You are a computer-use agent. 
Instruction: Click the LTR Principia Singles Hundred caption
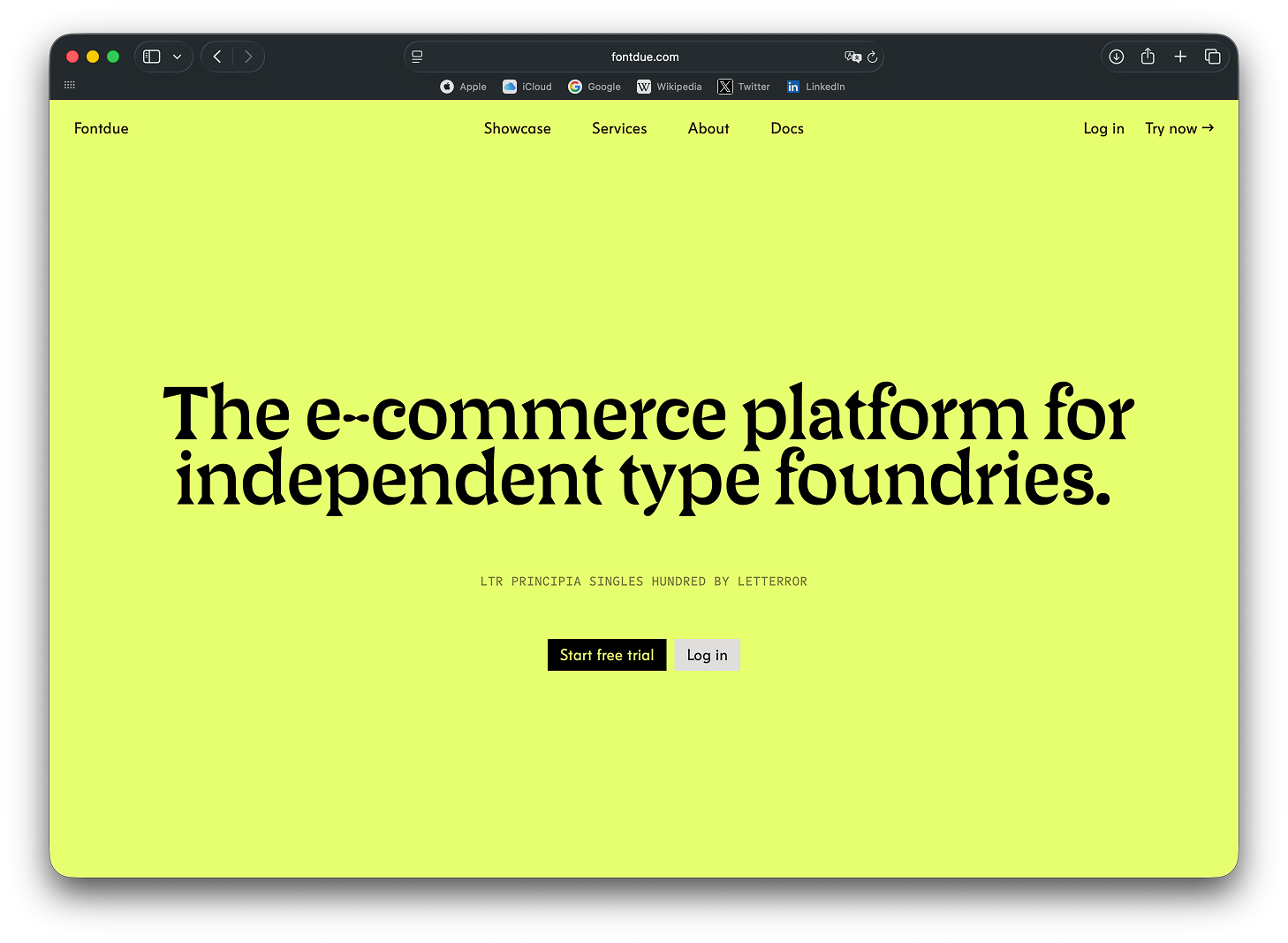tap(644, 582)
